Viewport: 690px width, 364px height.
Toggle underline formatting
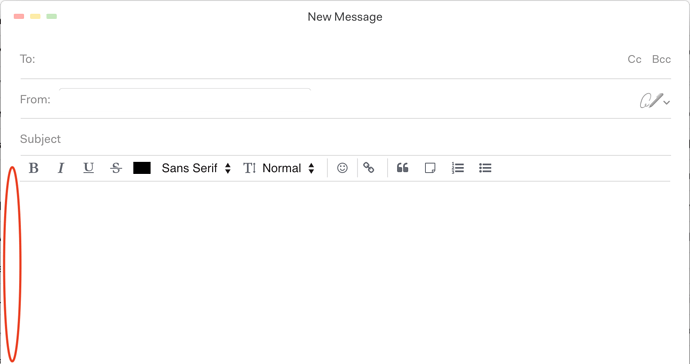click(x=88, y=168)
